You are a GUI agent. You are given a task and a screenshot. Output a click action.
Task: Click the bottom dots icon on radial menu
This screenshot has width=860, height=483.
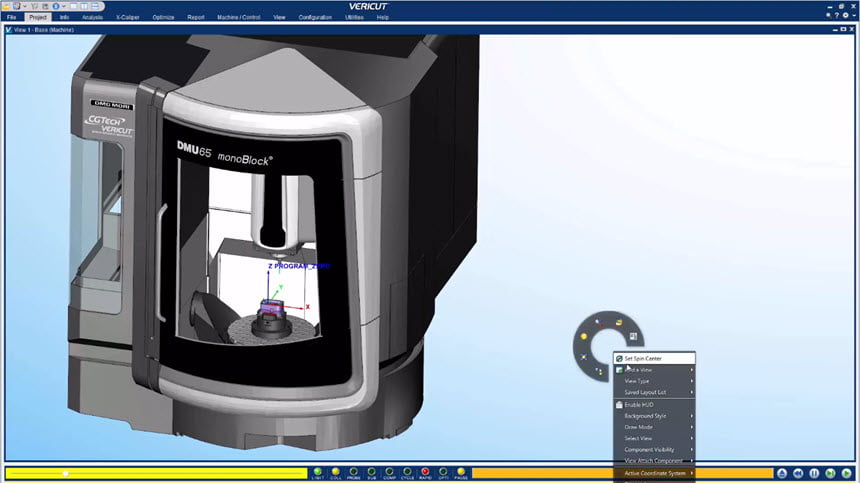(599, 372)
